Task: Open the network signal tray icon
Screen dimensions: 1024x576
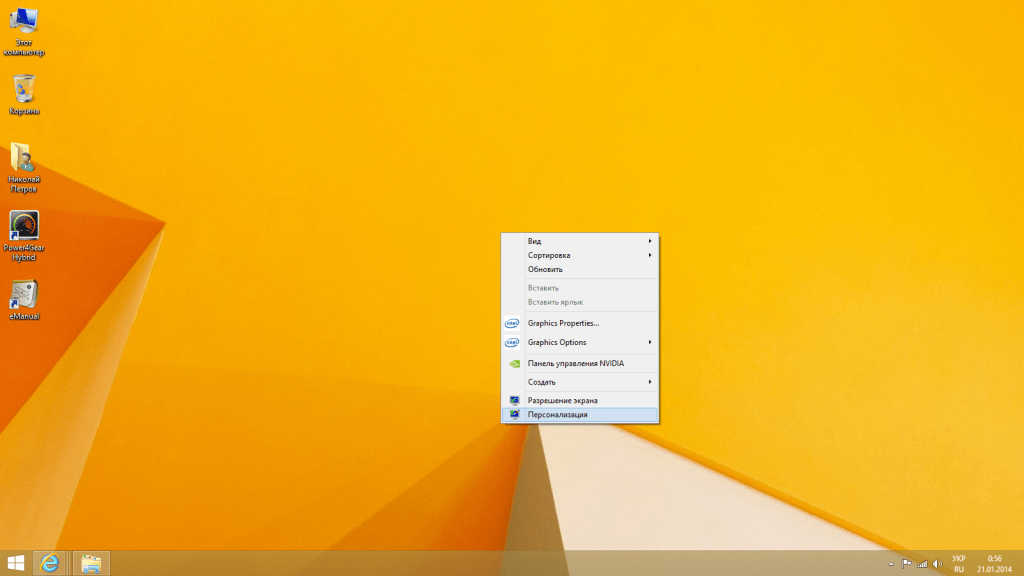Action: [x=921, y=564]
